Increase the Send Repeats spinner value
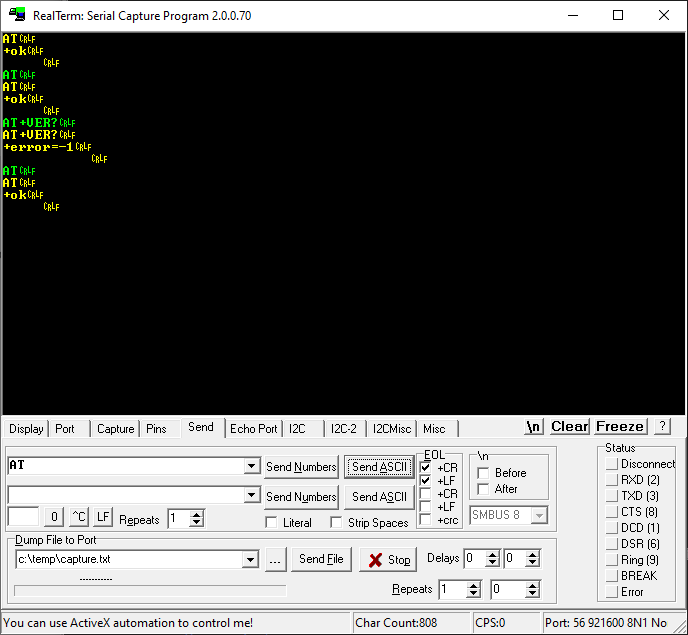The width and height of the screenshot is (688, 635). point(197,515)
